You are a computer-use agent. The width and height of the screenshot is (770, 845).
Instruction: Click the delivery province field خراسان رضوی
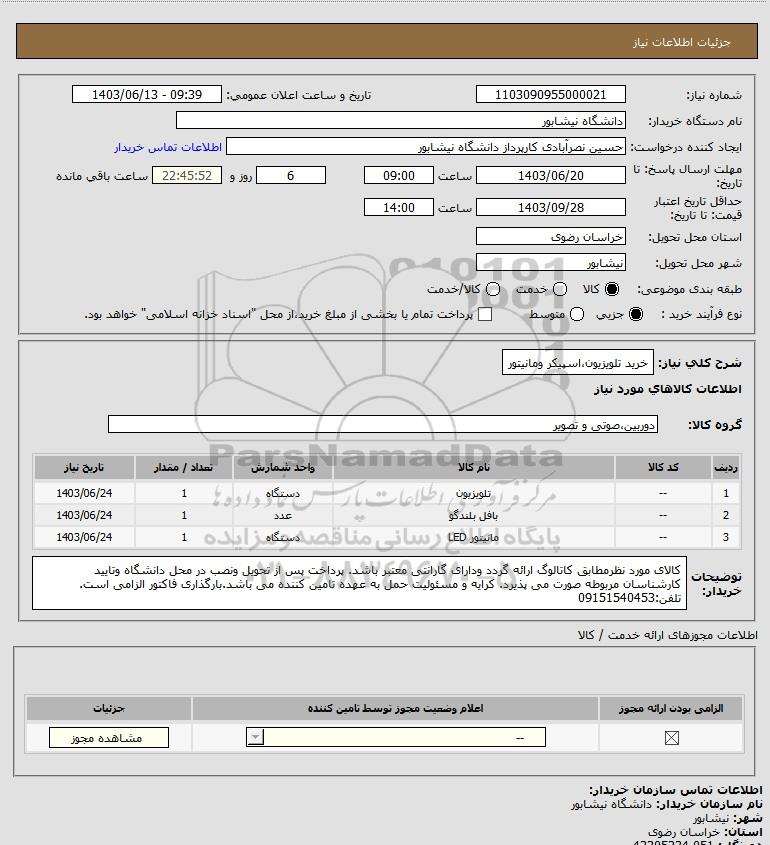point(551,237)
